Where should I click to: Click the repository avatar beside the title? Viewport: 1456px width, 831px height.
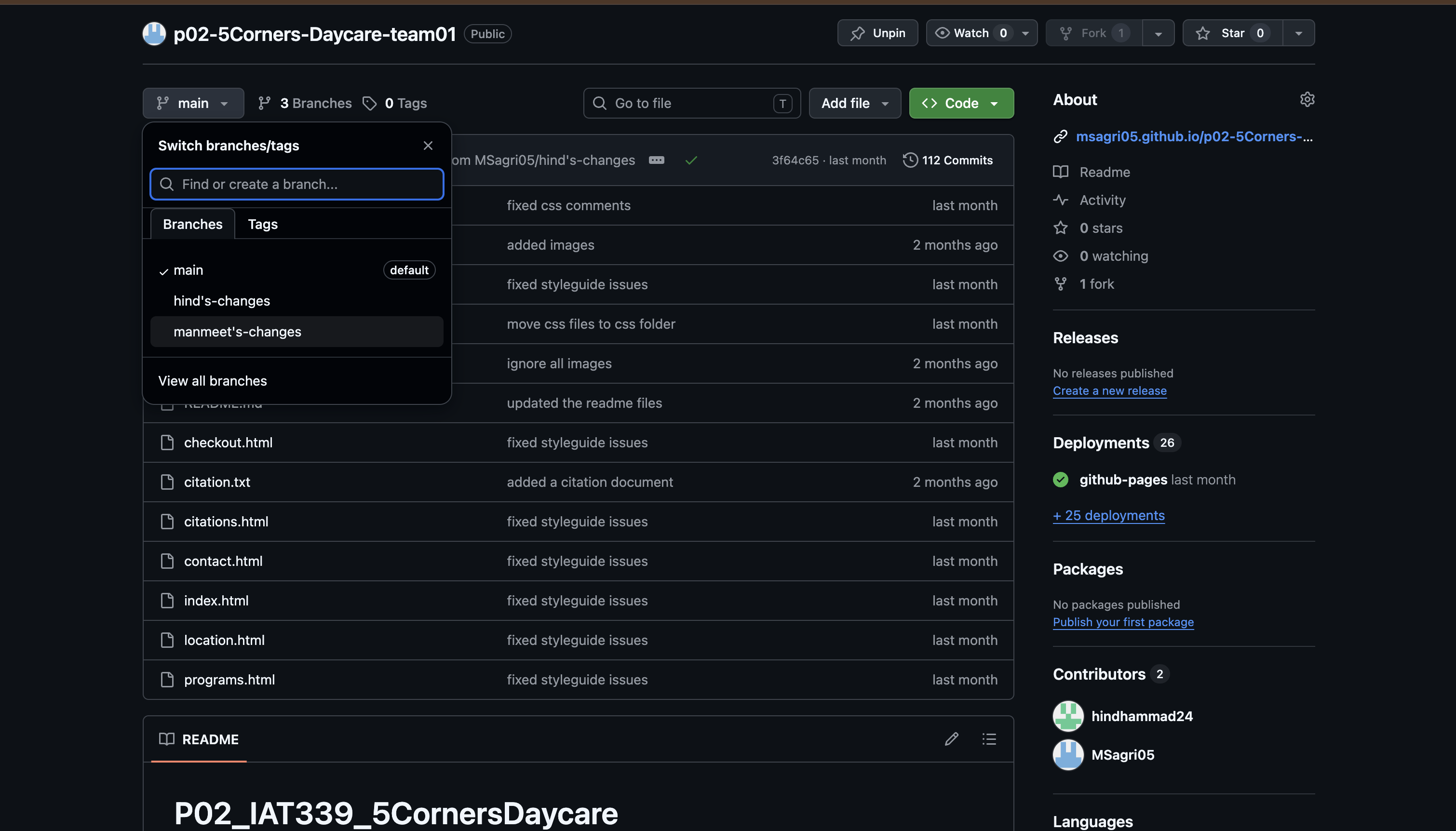153,33
